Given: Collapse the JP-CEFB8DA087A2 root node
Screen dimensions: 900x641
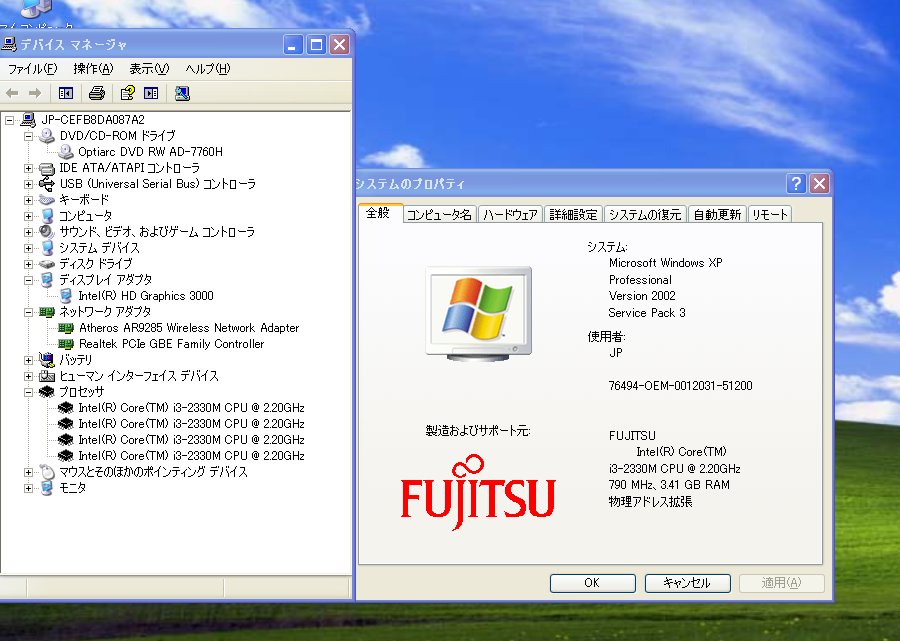Looking at the screenshot, I should [9, 120].
